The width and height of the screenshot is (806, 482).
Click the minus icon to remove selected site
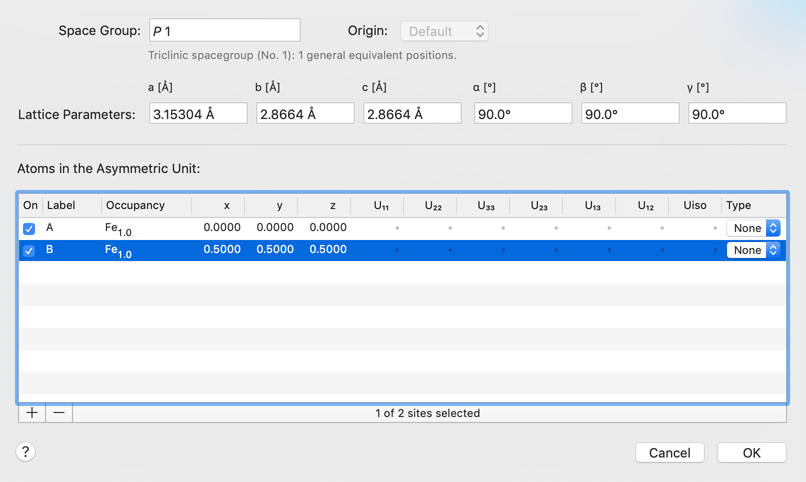[x=59, y=413]
